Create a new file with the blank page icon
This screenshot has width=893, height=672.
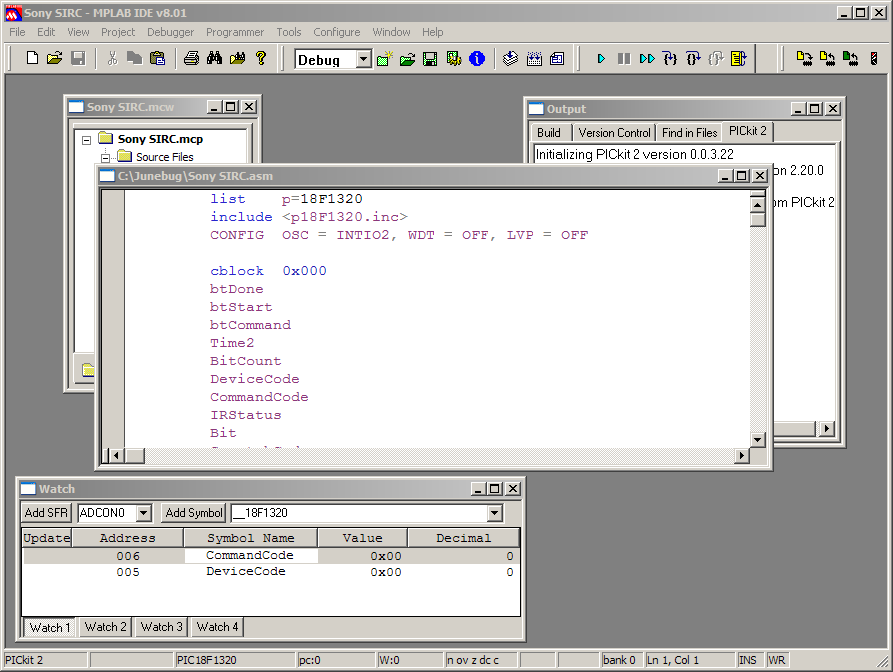click(32, 58)
